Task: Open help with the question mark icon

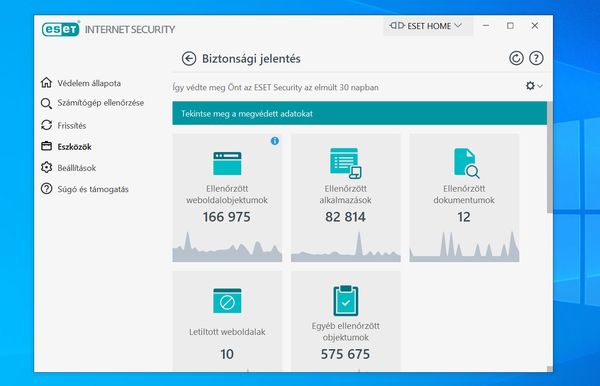Action: [536, 59]
